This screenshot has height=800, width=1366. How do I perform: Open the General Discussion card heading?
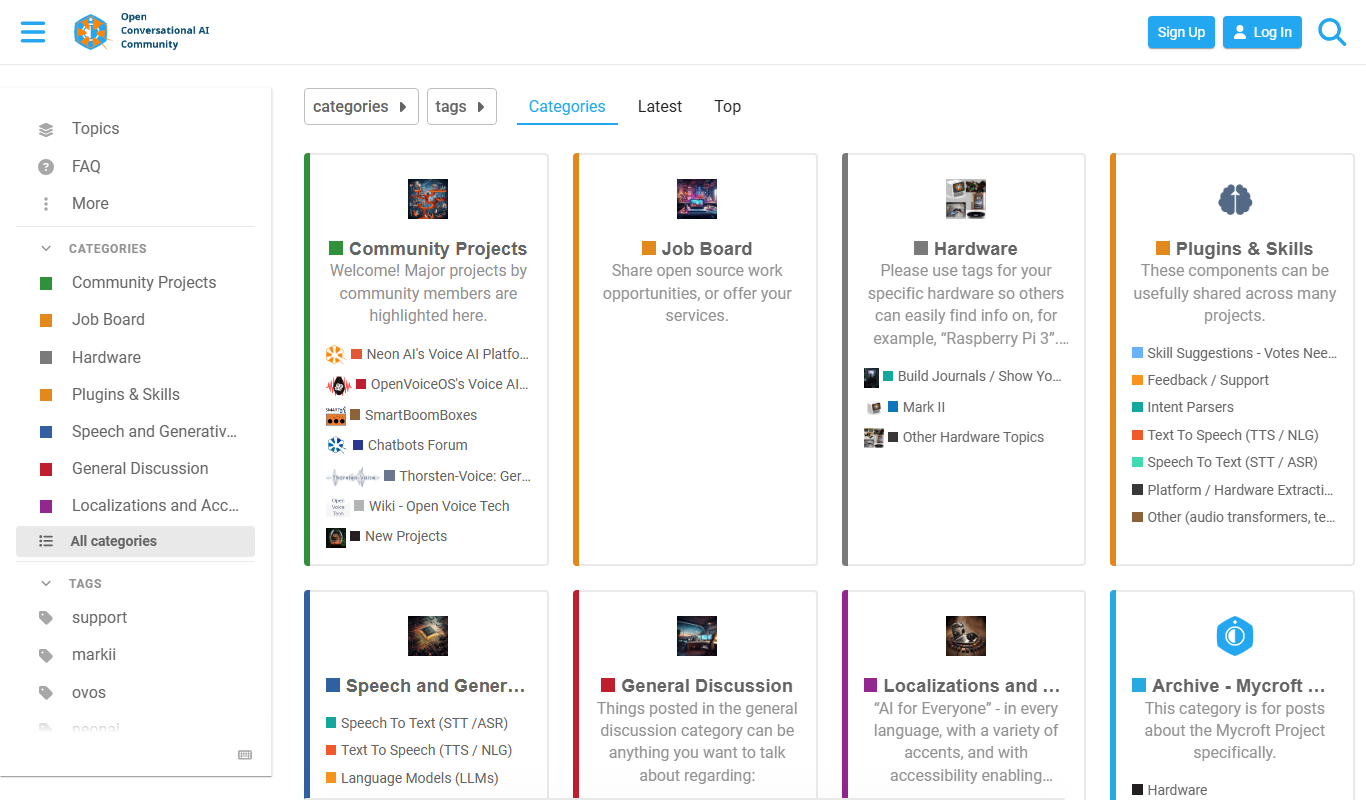pyautogui.click(x=707, y=686)
